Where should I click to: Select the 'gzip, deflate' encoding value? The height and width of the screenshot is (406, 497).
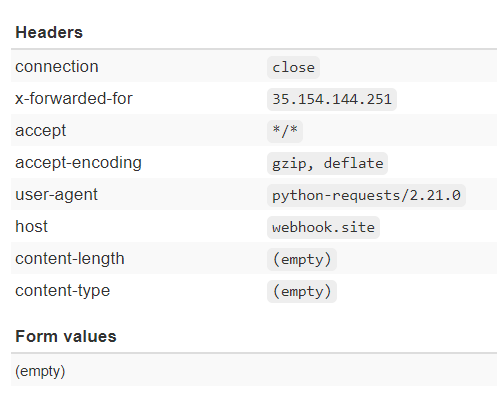[327, 163]
